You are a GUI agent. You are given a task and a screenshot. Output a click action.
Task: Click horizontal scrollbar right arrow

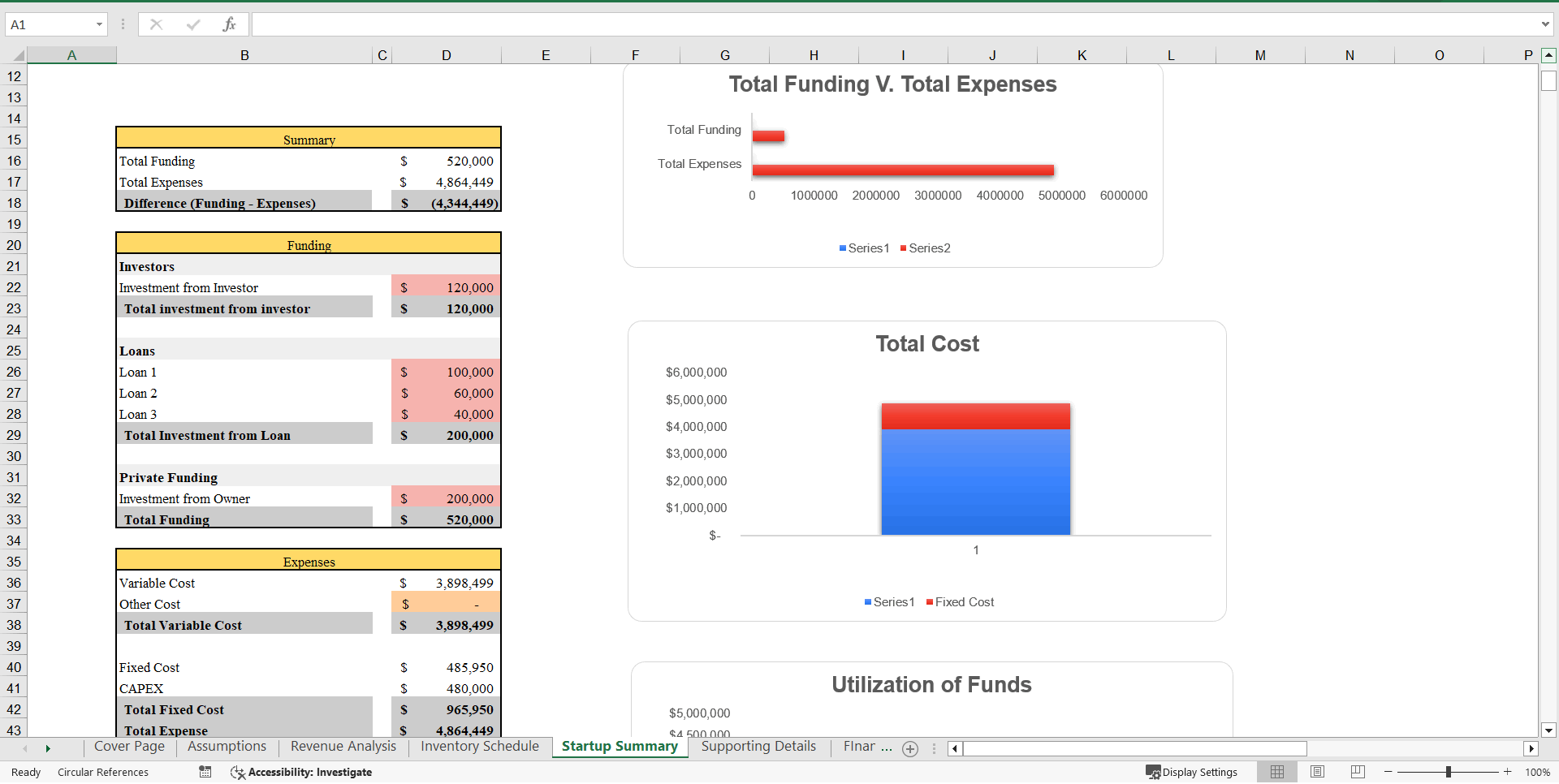pyautogui.click(x=1531, y=748)
